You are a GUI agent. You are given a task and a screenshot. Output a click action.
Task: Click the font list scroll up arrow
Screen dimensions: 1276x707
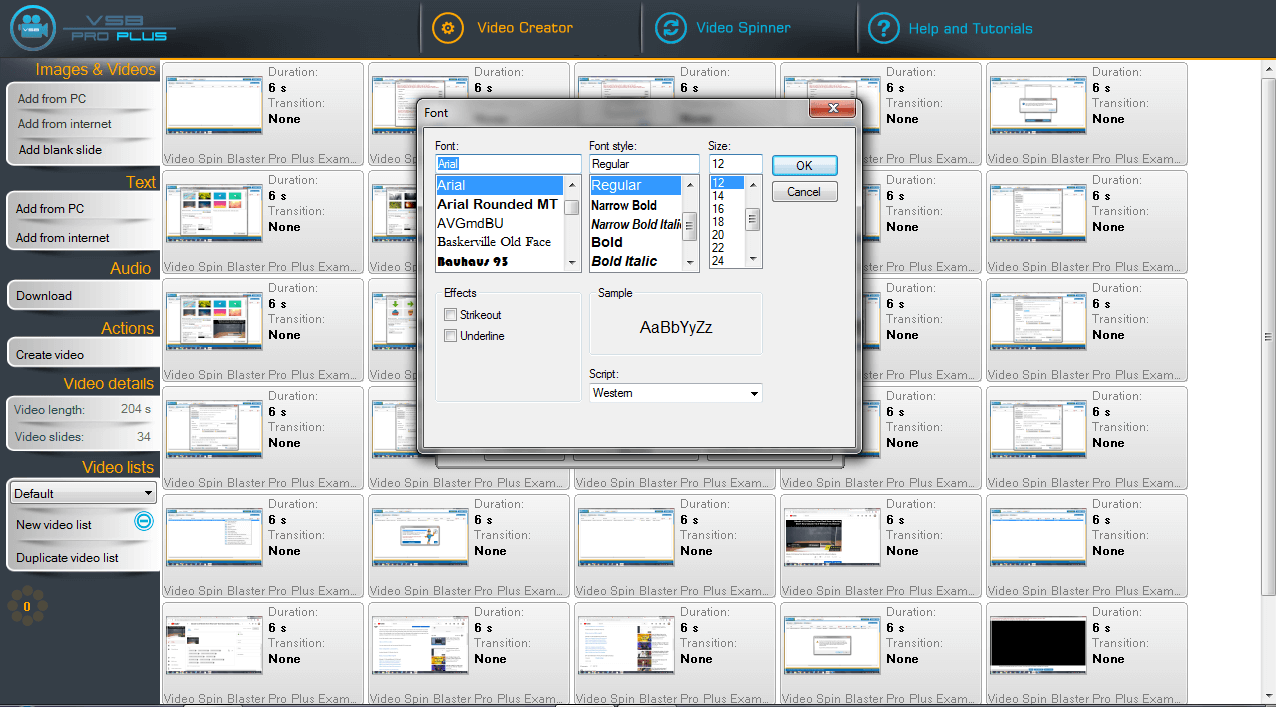click(x=572, y=185)
